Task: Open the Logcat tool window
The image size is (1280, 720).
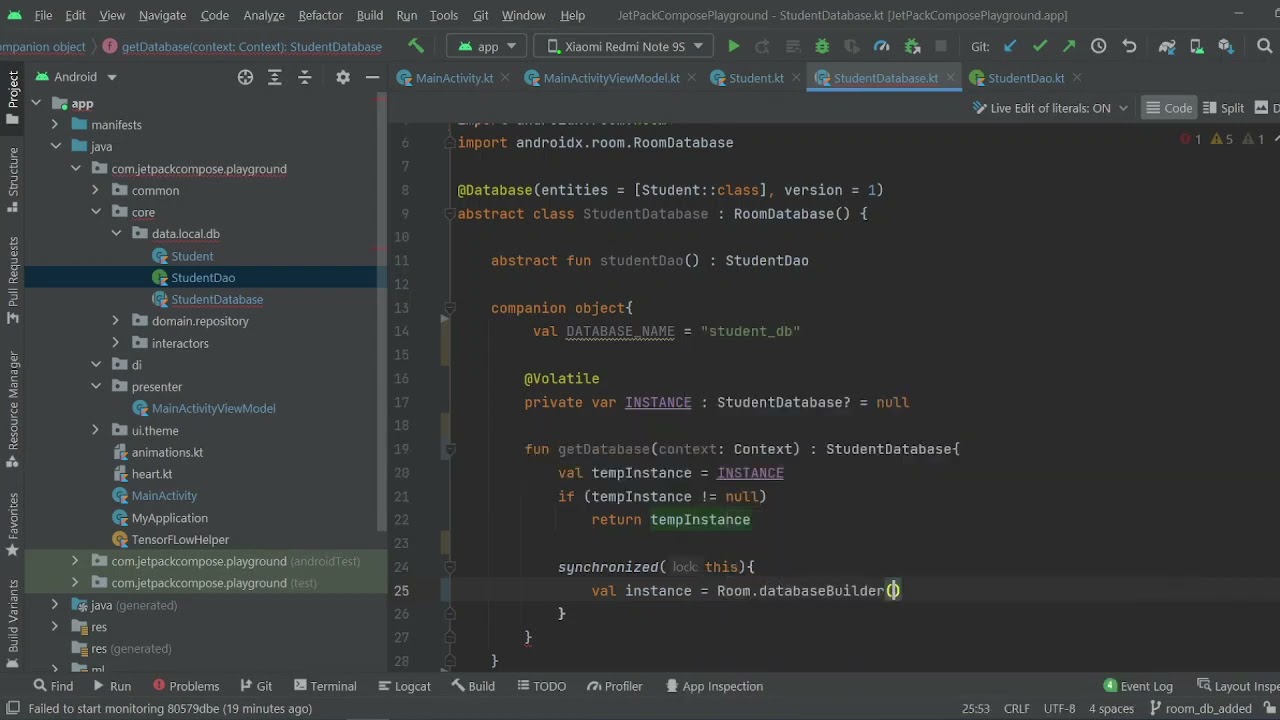Action: point(405,686)
